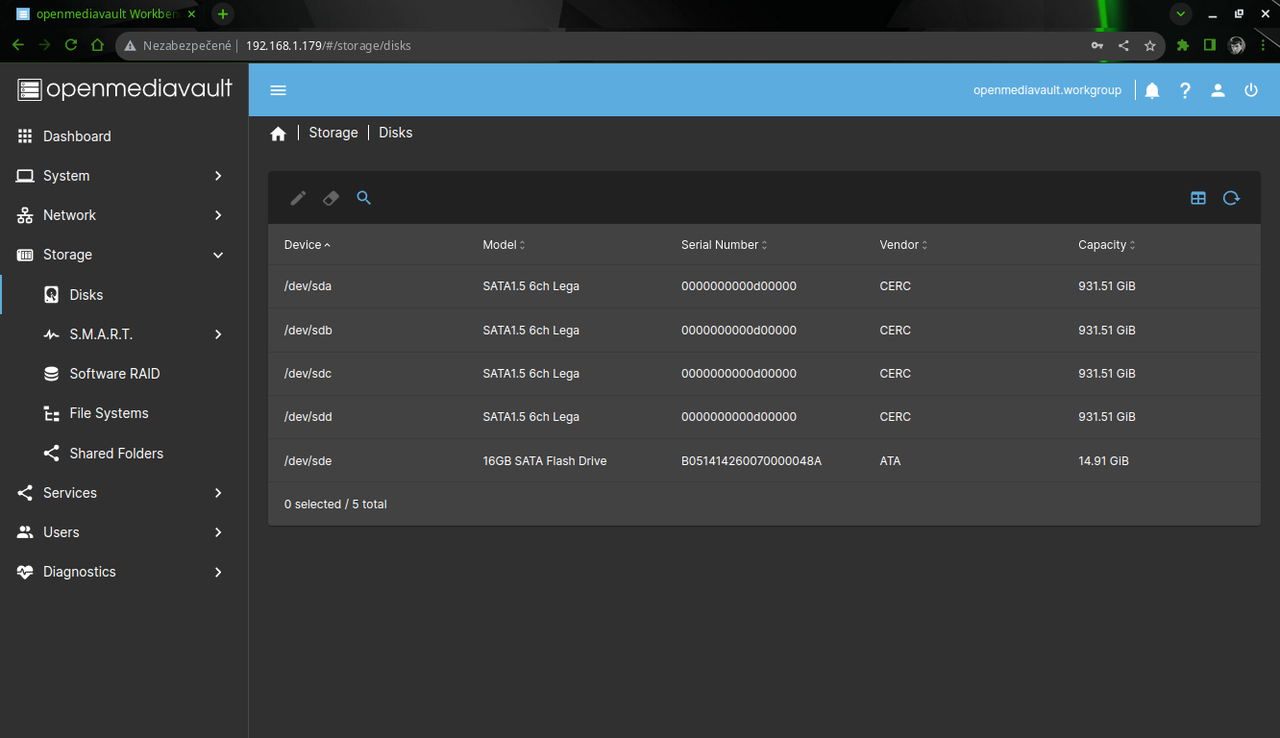Click the 14.91 GiB capacity cell
Viewport: 1280px width, 738px height.
tap(1103, 461)
